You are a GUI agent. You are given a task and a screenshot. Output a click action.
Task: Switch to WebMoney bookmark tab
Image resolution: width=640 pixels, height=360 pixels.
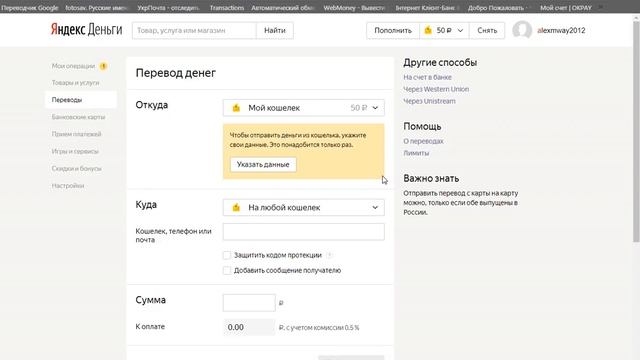tap(353, 7)
